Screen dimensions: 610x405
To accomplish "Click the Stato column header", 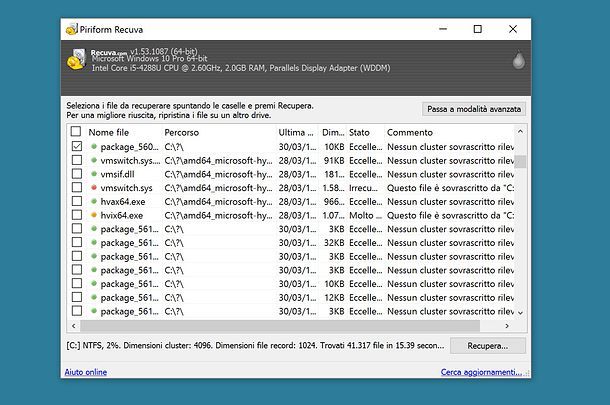I will 365,132.
